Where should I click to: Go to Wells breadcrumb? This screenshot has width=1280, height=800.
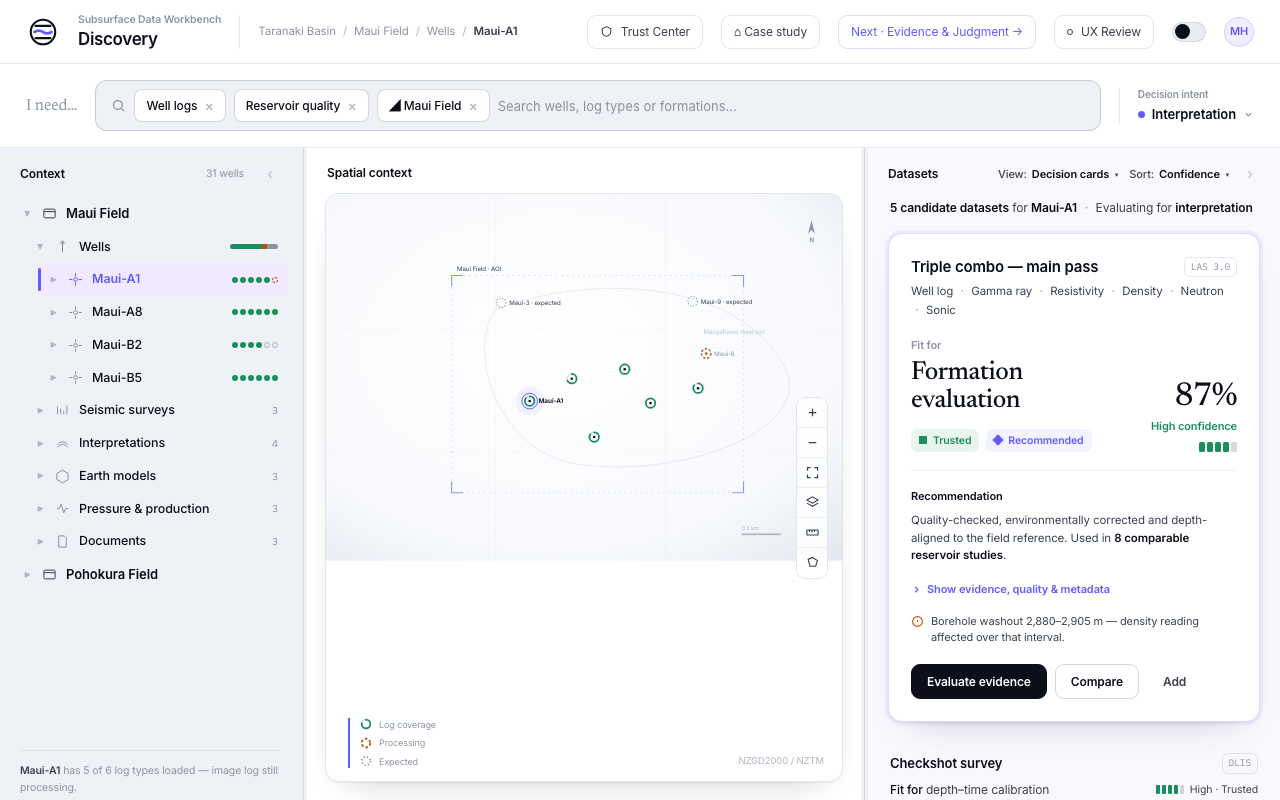pos(441,31)
